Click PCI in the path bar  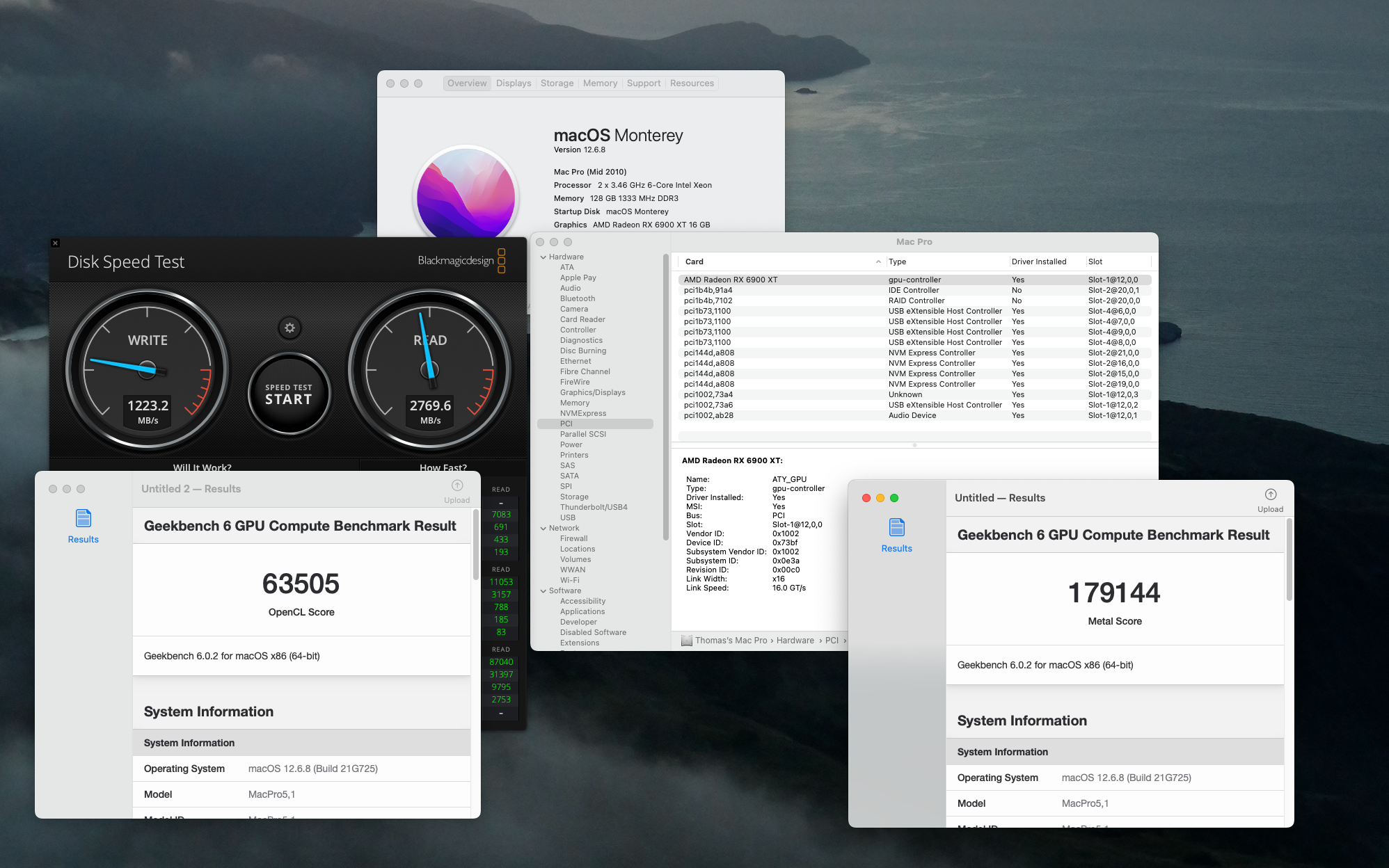pyautogui.click(x=832, y=641)
